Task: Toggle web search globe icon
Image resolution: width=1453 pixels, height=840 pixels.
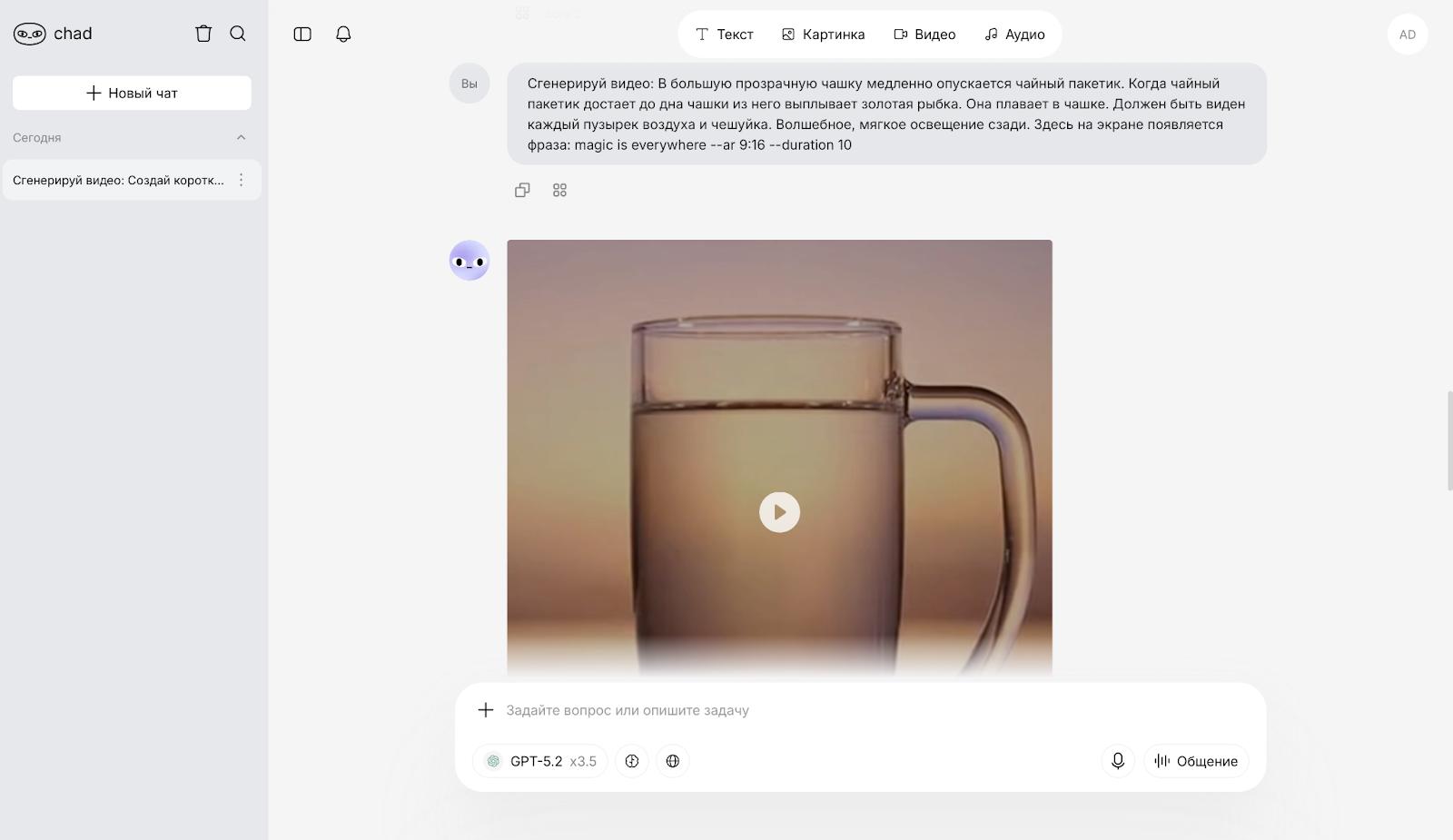Action: pos(672,761)
